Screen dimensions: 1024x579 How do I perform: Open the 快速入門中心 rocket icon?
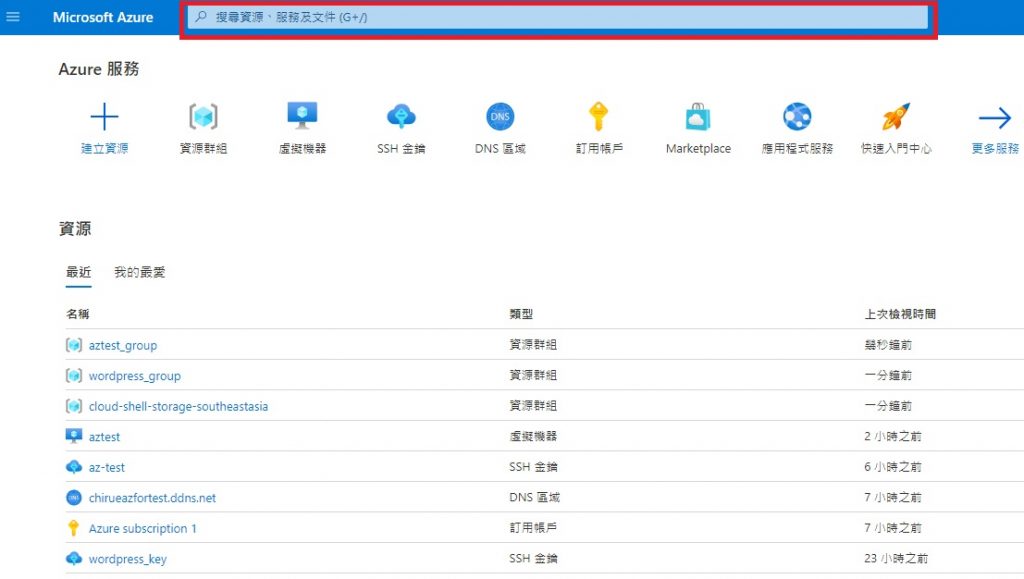896,117
